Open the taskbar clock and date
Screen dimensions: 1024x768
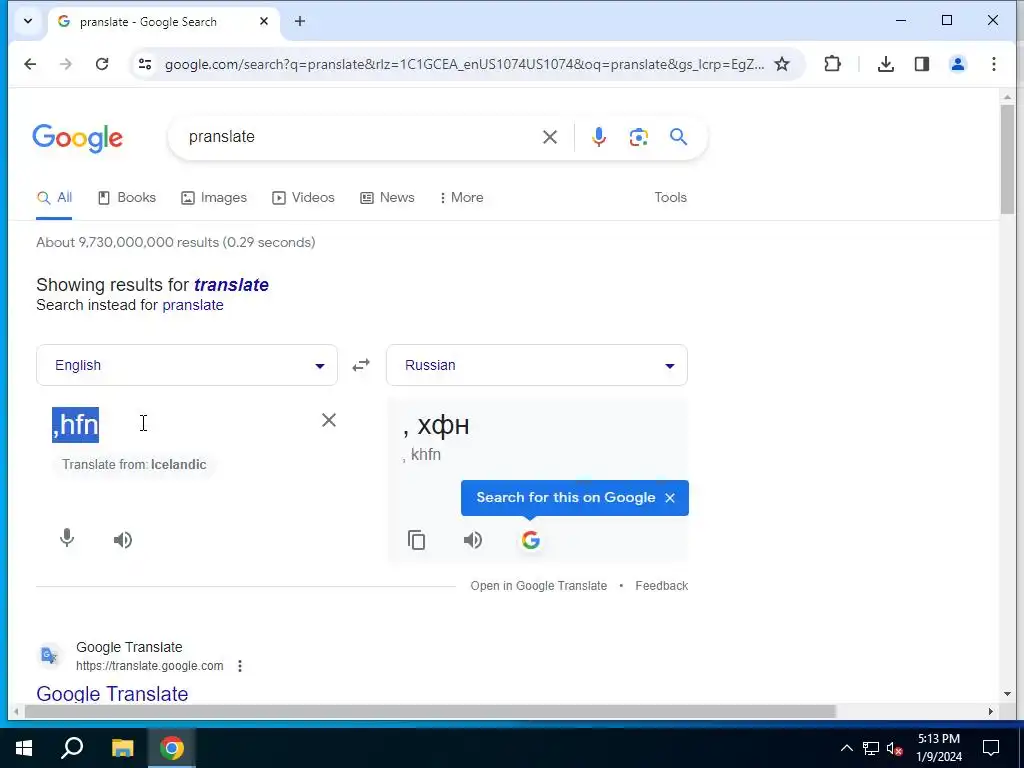point(938,748)
